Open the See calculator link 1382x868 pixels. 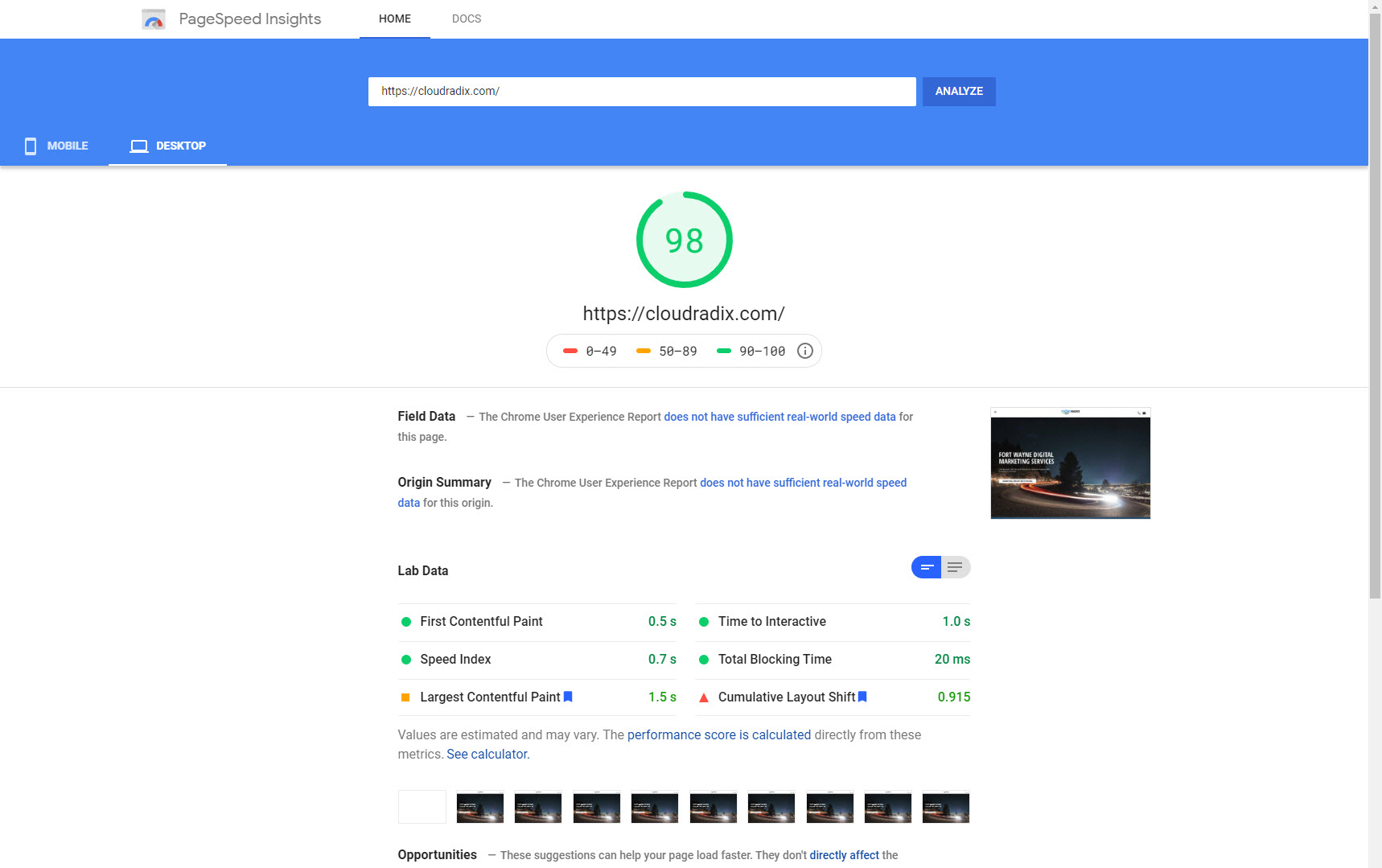point(487,754)
